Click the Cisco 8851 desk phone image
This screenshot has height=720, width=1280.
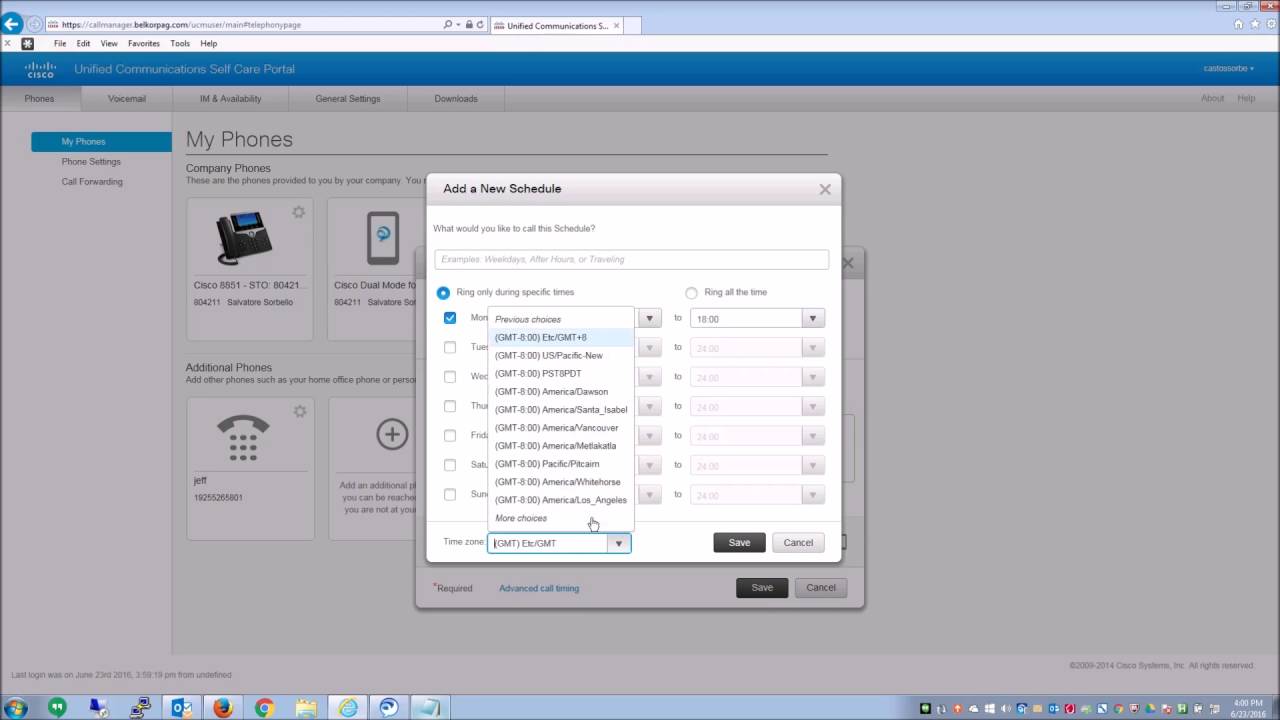pyautogui.click(x=244, y=237)
